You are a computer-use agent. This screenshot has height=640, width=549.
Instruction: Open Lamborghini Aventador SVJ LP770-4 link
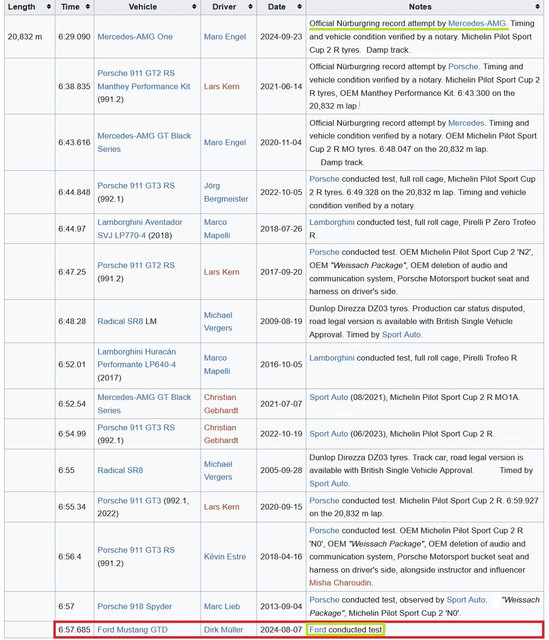click(x=140, y=229)
